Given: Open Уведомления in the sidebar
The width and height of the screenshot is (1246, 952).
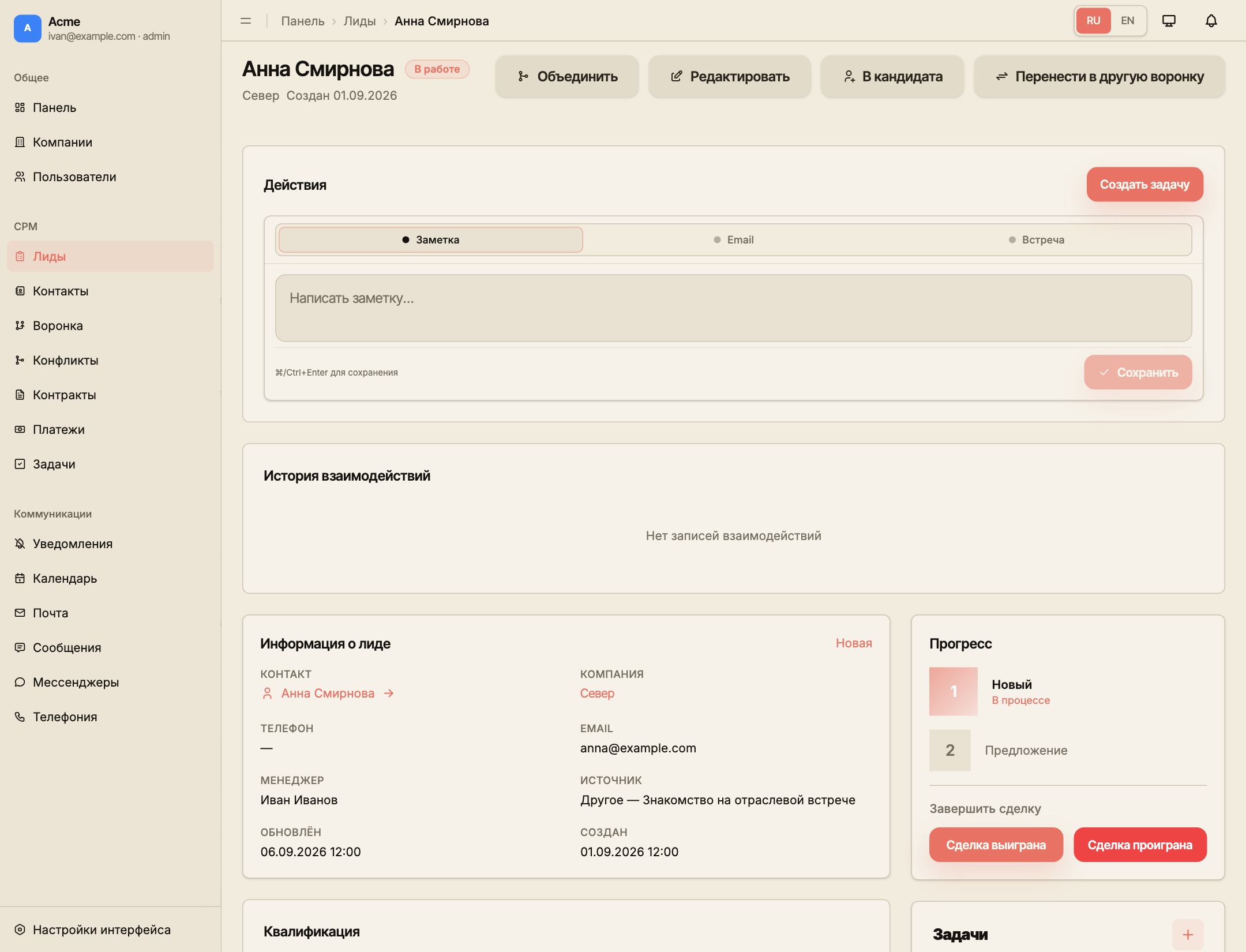Looking at the screenshot, I should [110, 544].
